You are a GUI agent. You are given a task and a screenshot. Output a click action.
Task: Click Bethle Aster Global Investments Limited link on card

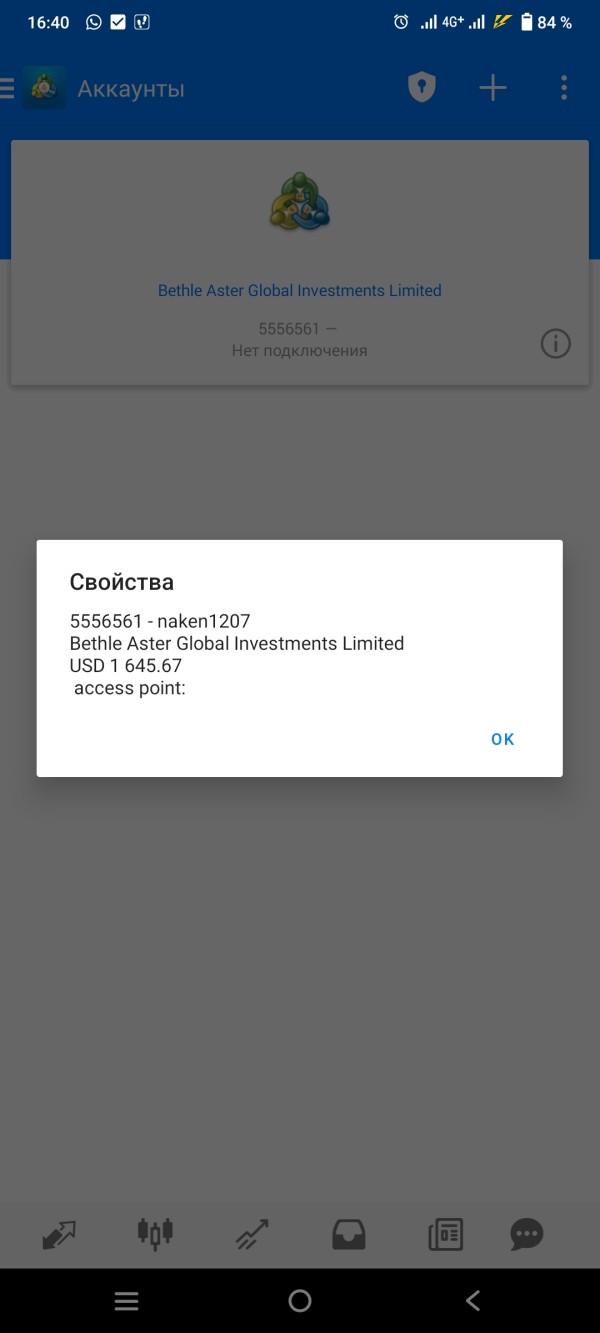[299, 291]
